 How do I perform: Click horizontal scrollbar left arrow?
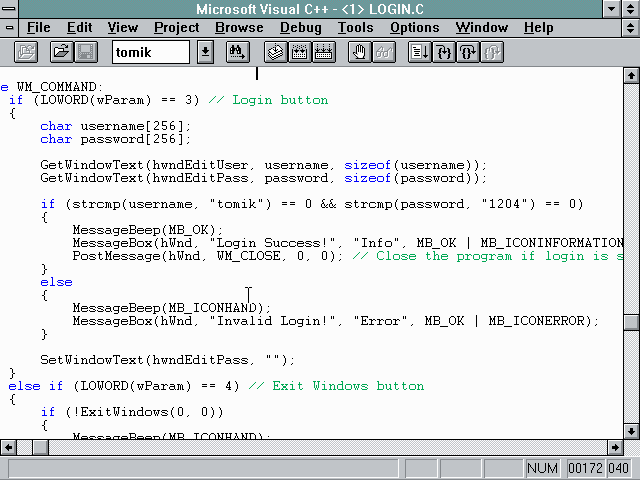click(8, 447)
